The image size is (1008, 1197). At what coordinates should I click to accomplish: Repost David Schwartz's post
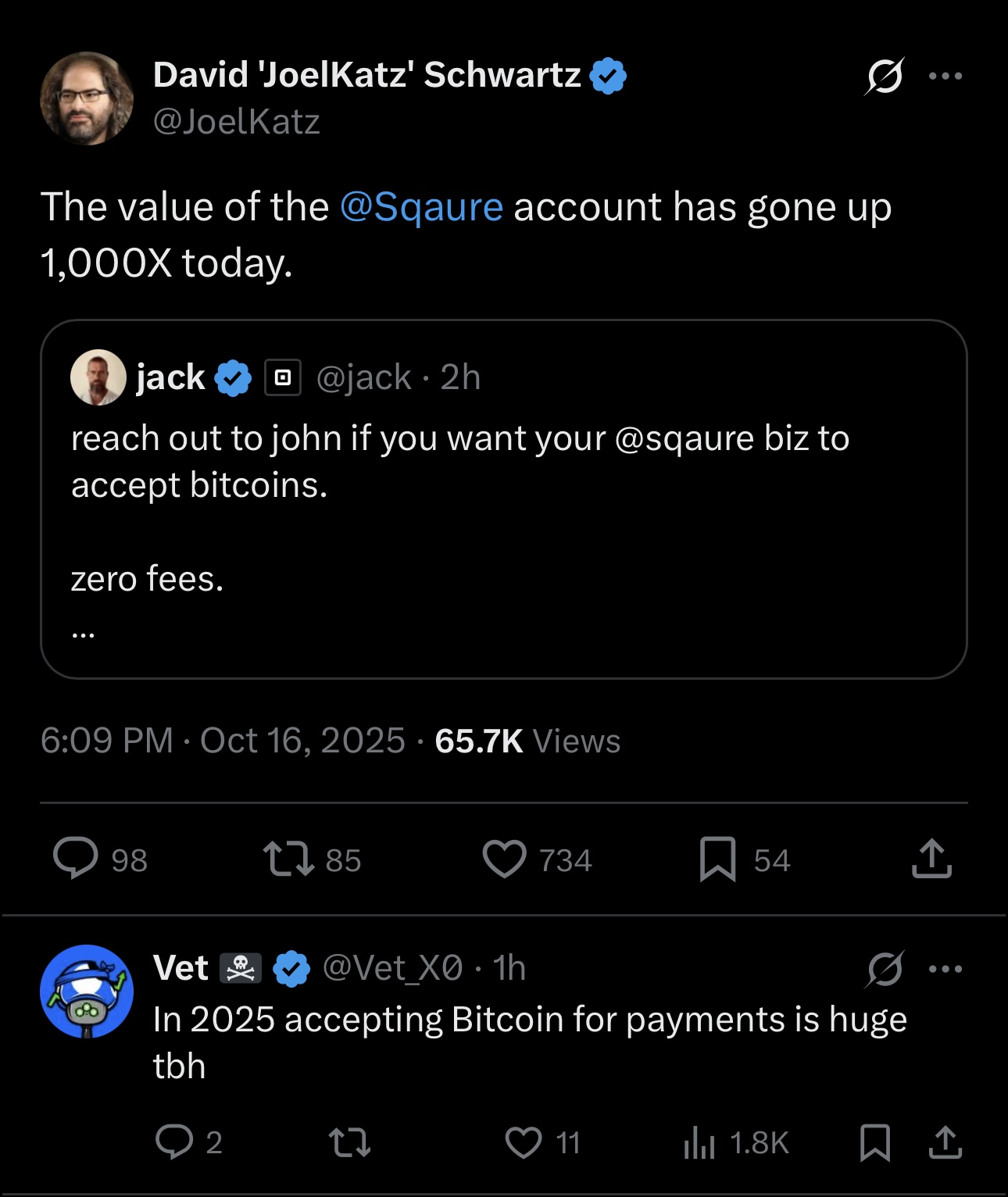coord(289,859)
